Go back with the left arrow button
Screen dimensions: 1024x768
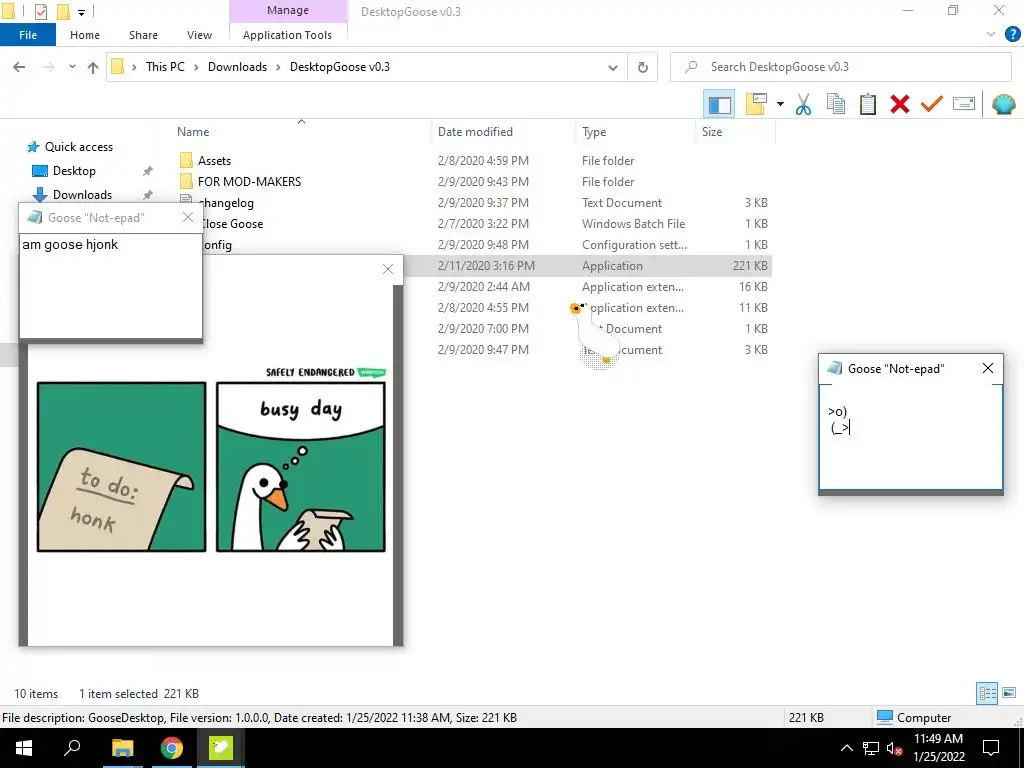click(x=20, y=67)
